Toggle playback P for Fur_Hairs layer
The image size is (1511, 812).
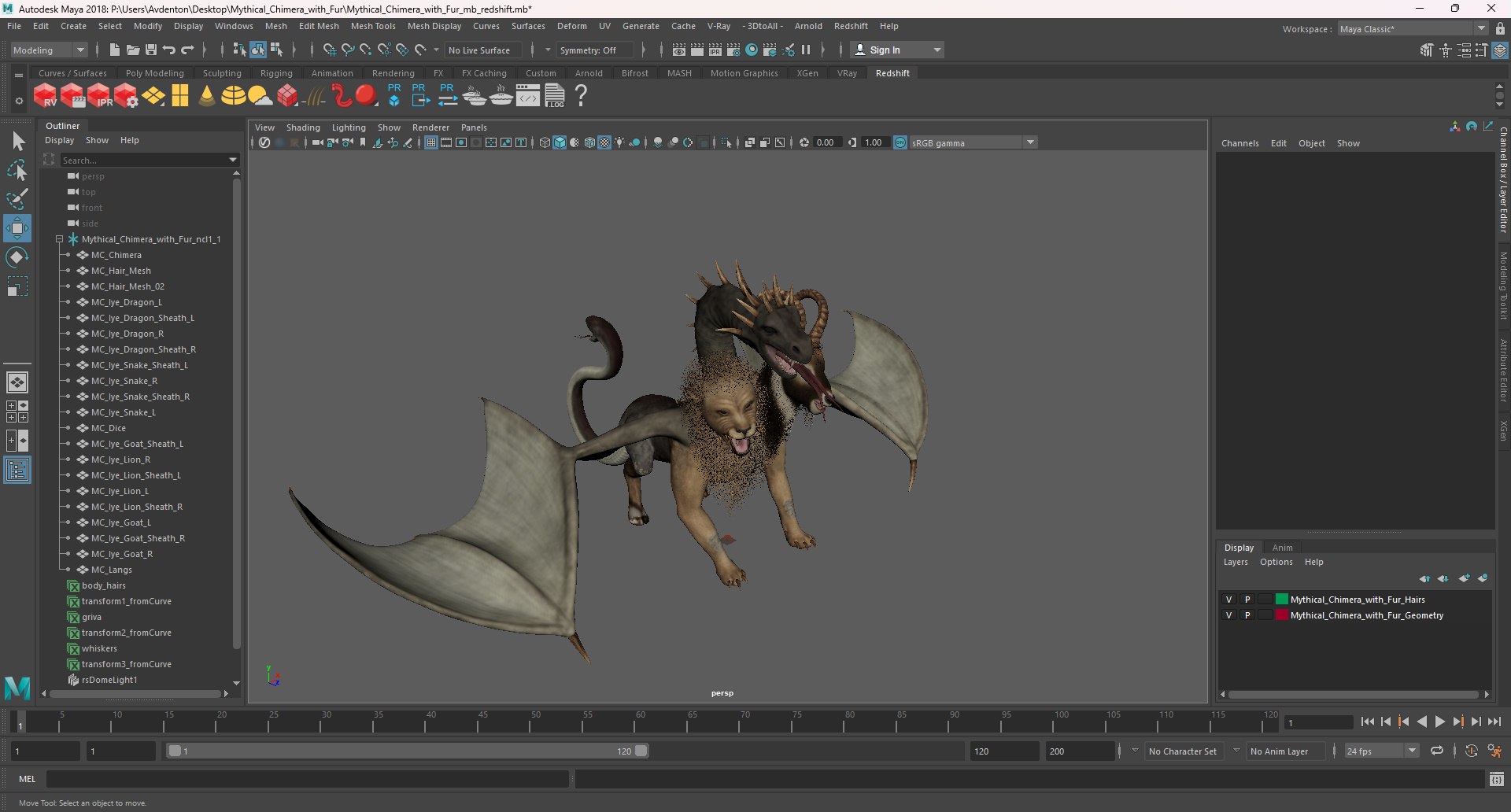coord(1247,600)
